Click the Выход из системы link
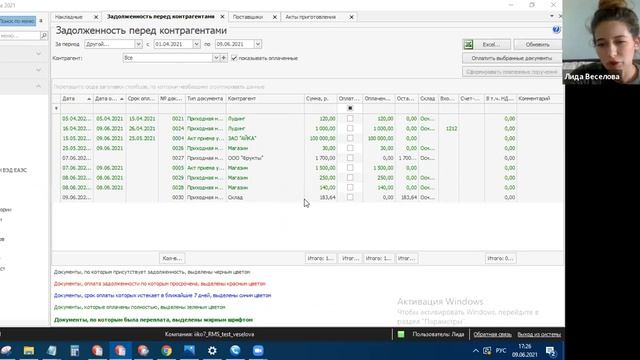This screenshot has width=640, height=360. [539, 334]
